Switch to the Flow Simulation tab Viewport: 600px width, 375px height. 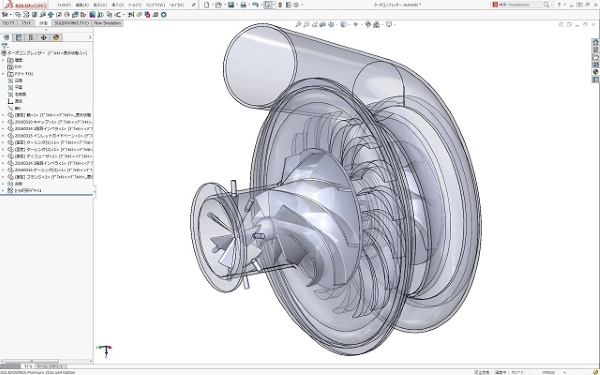[107, 23]
